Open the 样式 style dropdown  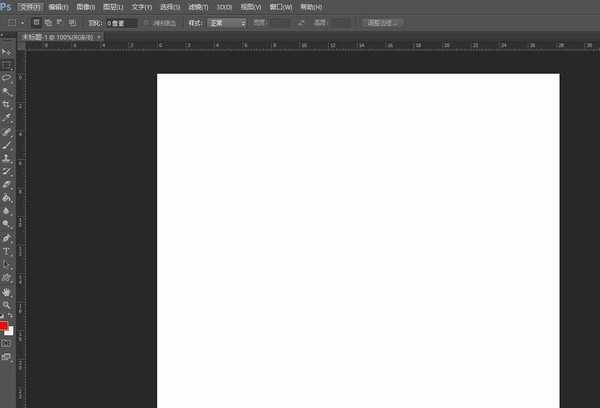(x=227, y=22)
